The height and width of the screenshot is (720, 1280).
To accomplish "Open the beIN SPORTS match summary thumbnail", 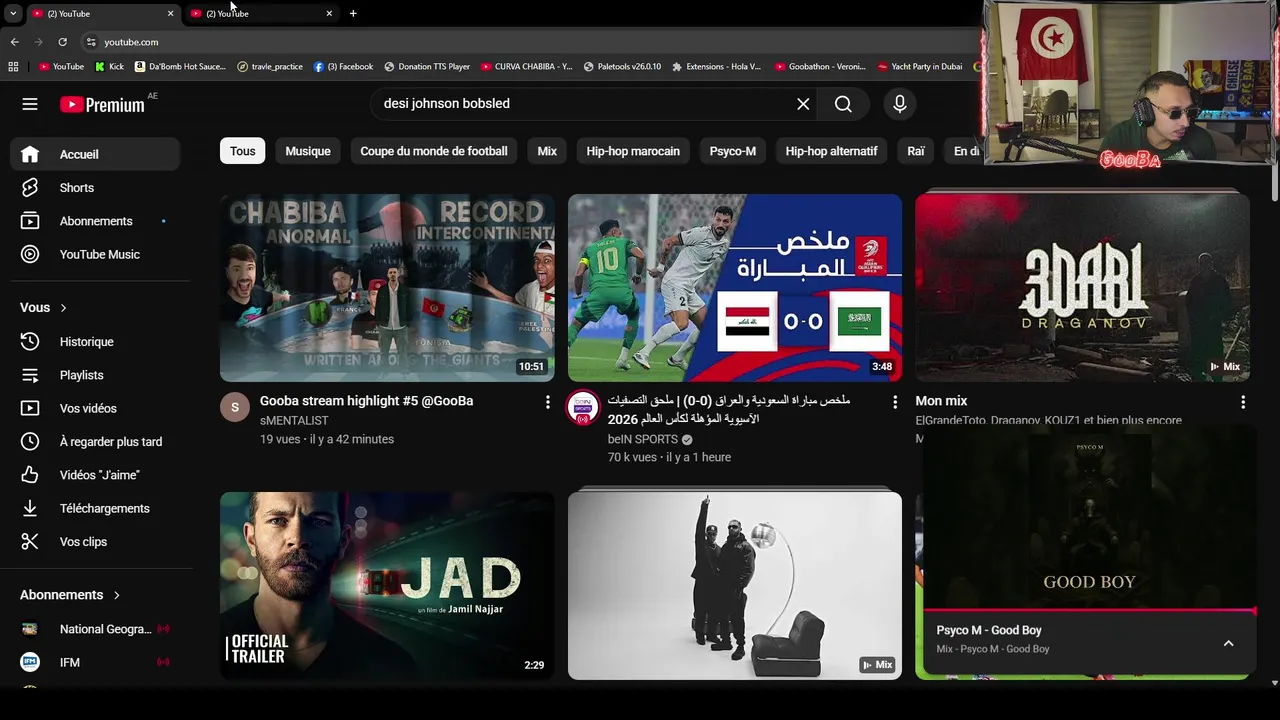I will pos(735,288).
